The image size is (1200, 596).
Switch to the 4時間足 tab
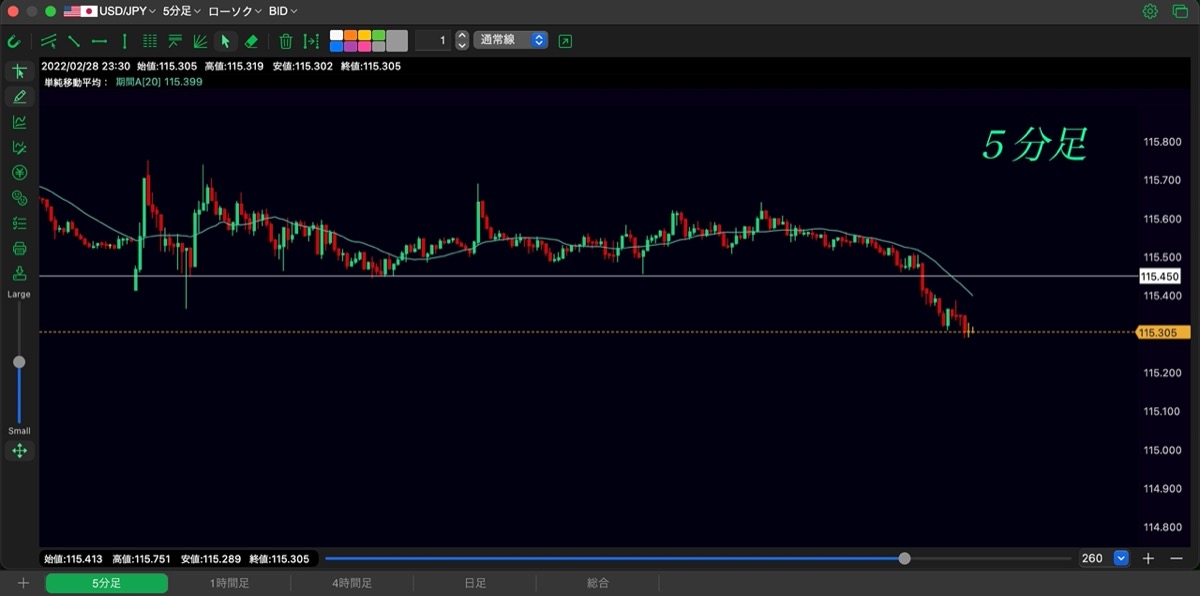tap(352, 583)
